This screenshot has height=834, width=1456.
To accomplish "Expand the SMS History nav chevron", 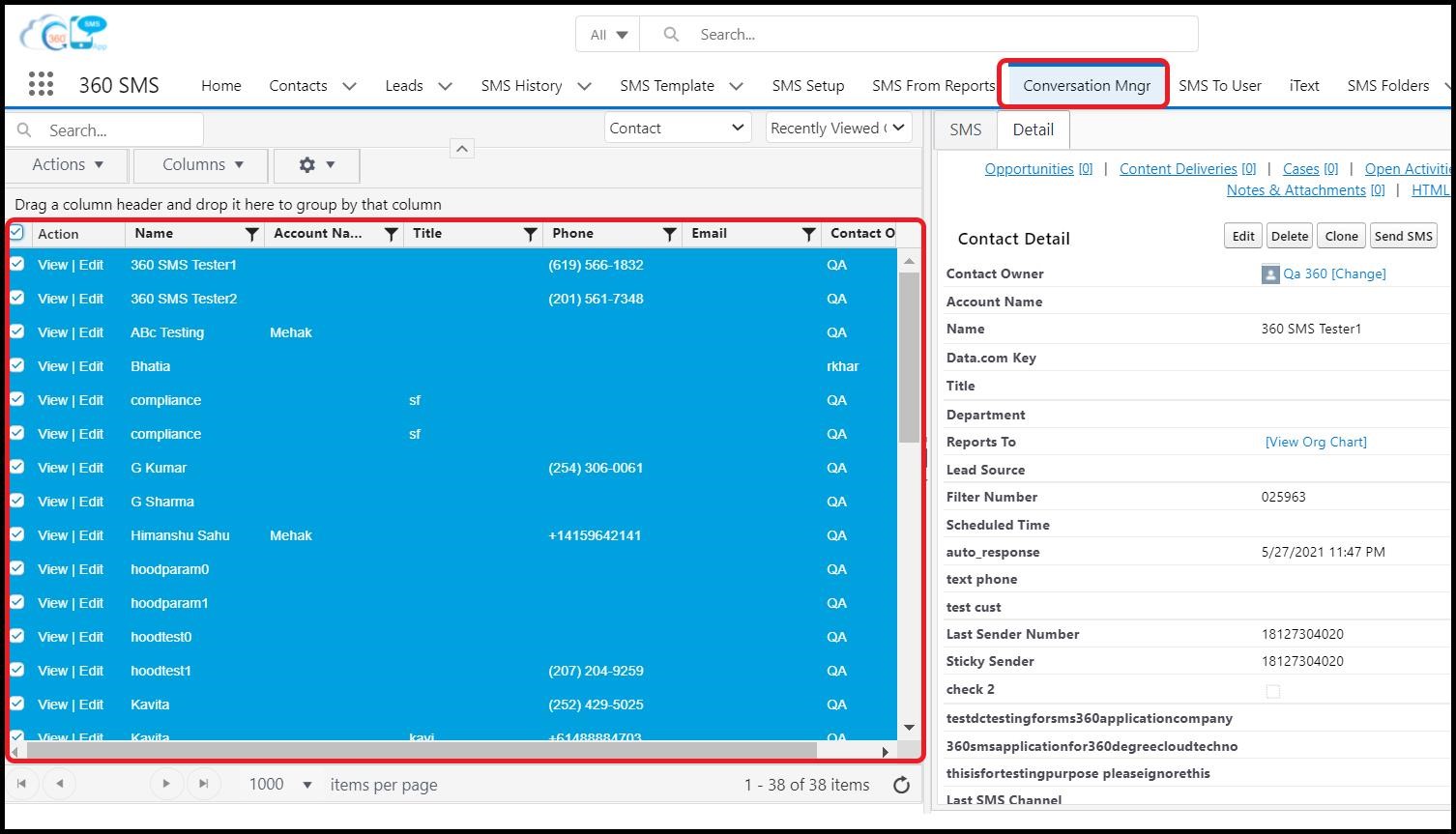I will coord(584,86).
